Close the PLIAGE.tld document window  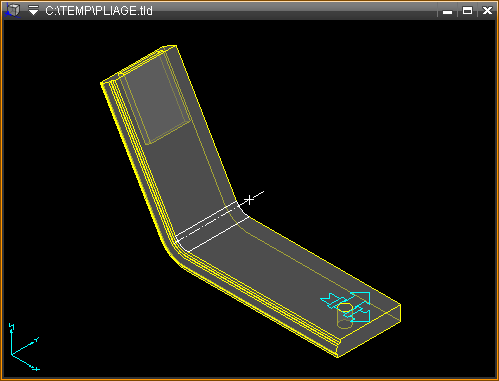pyautogui.click(x=487, y=11)
